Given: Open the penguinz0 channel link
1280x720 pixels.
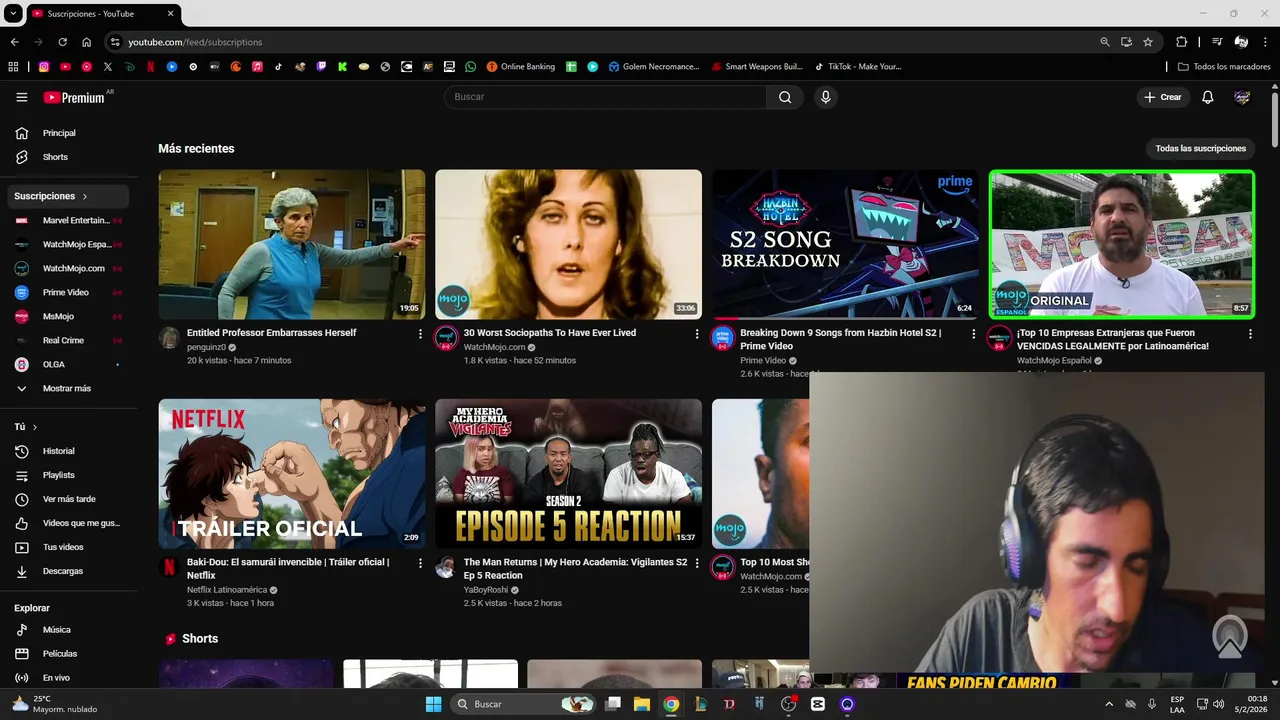Looking at the screenshot, I should pyautogui.click(x=206, y=347).
